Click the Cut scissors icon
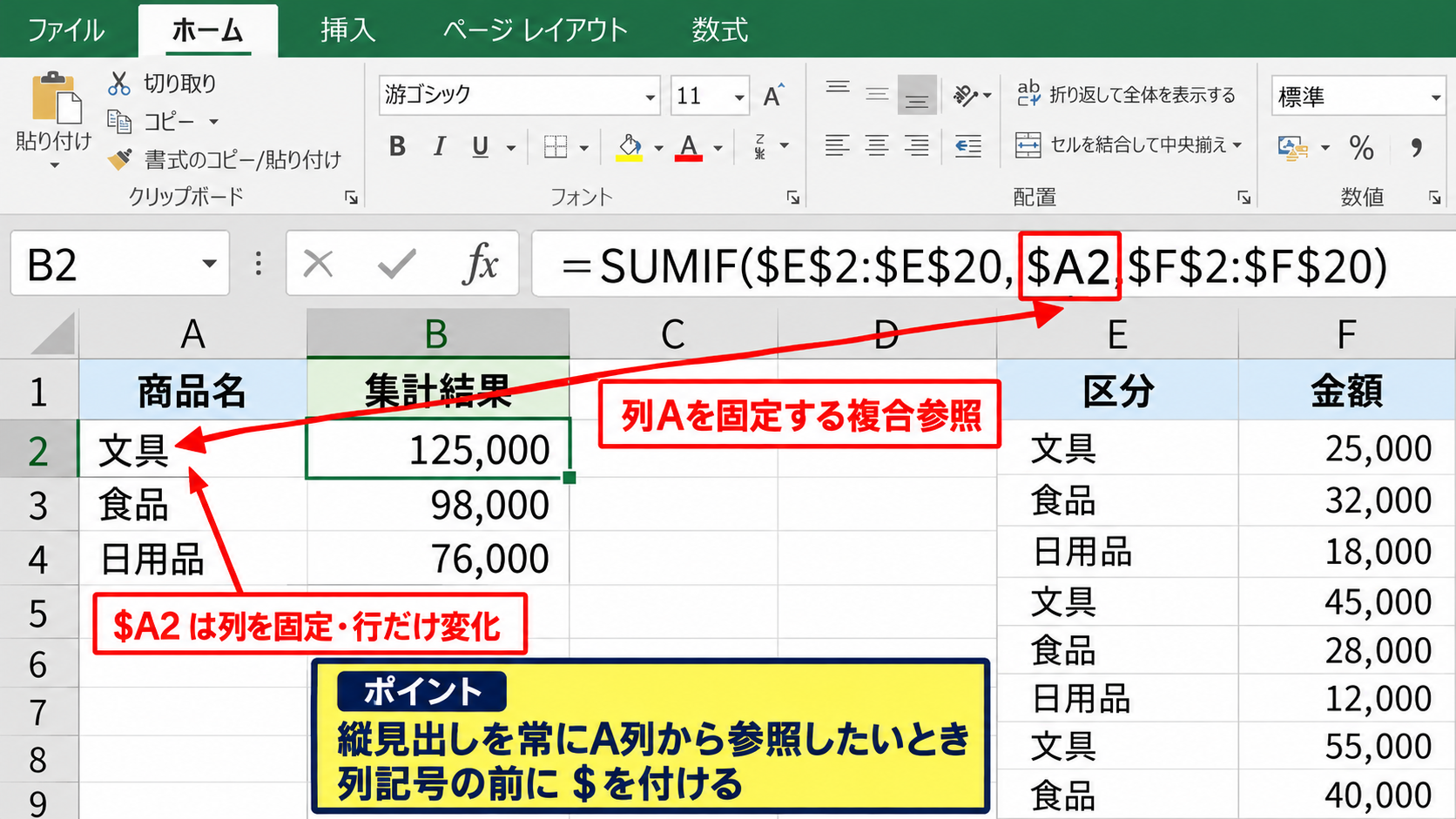The image size is (1456, 819). click(x=118, y=84)
